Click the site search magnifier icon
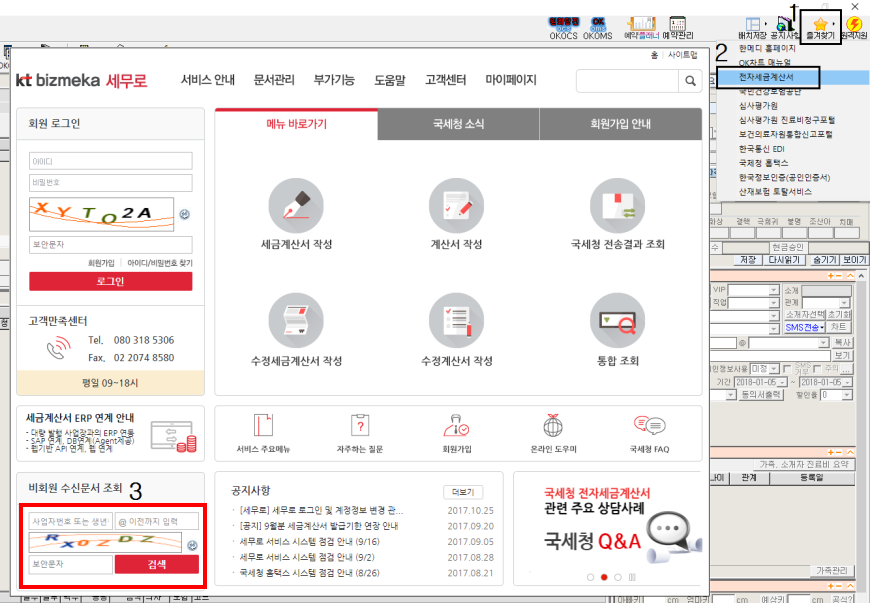This screenshot has height=603, width=870. point(690,81)
